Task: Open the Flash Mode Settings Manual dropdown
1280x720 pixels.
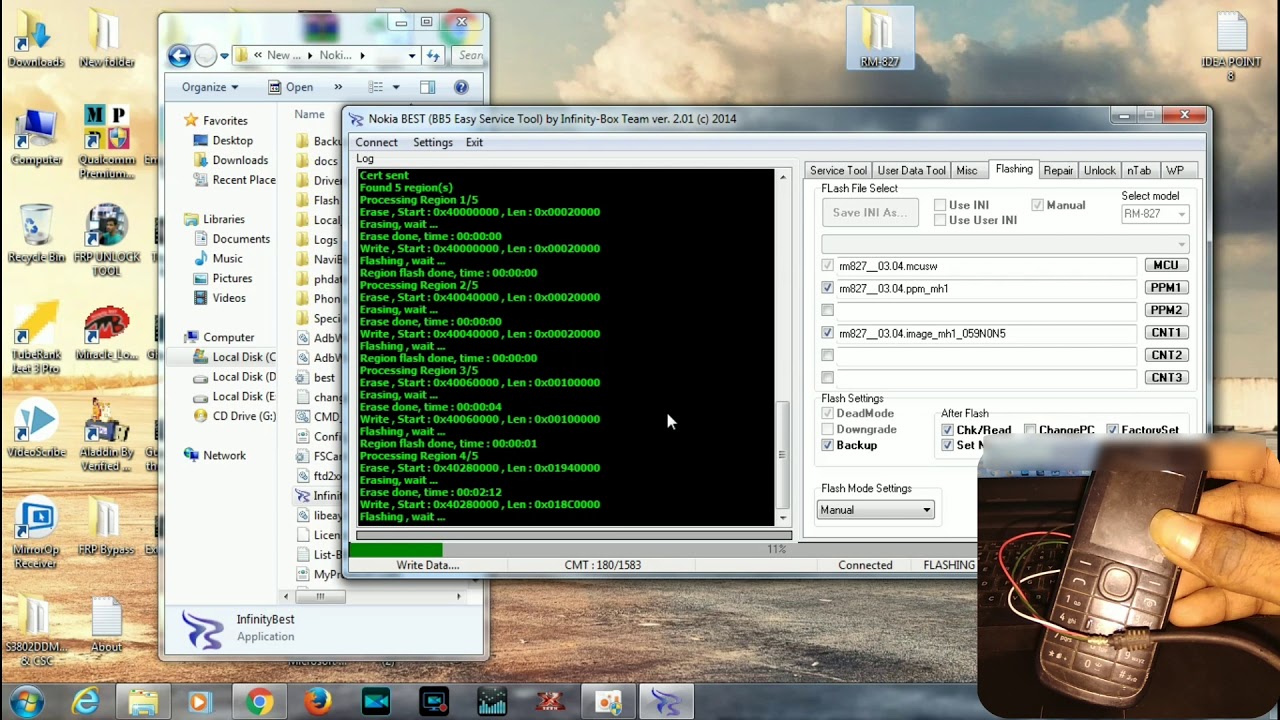Action: [876, 510]
